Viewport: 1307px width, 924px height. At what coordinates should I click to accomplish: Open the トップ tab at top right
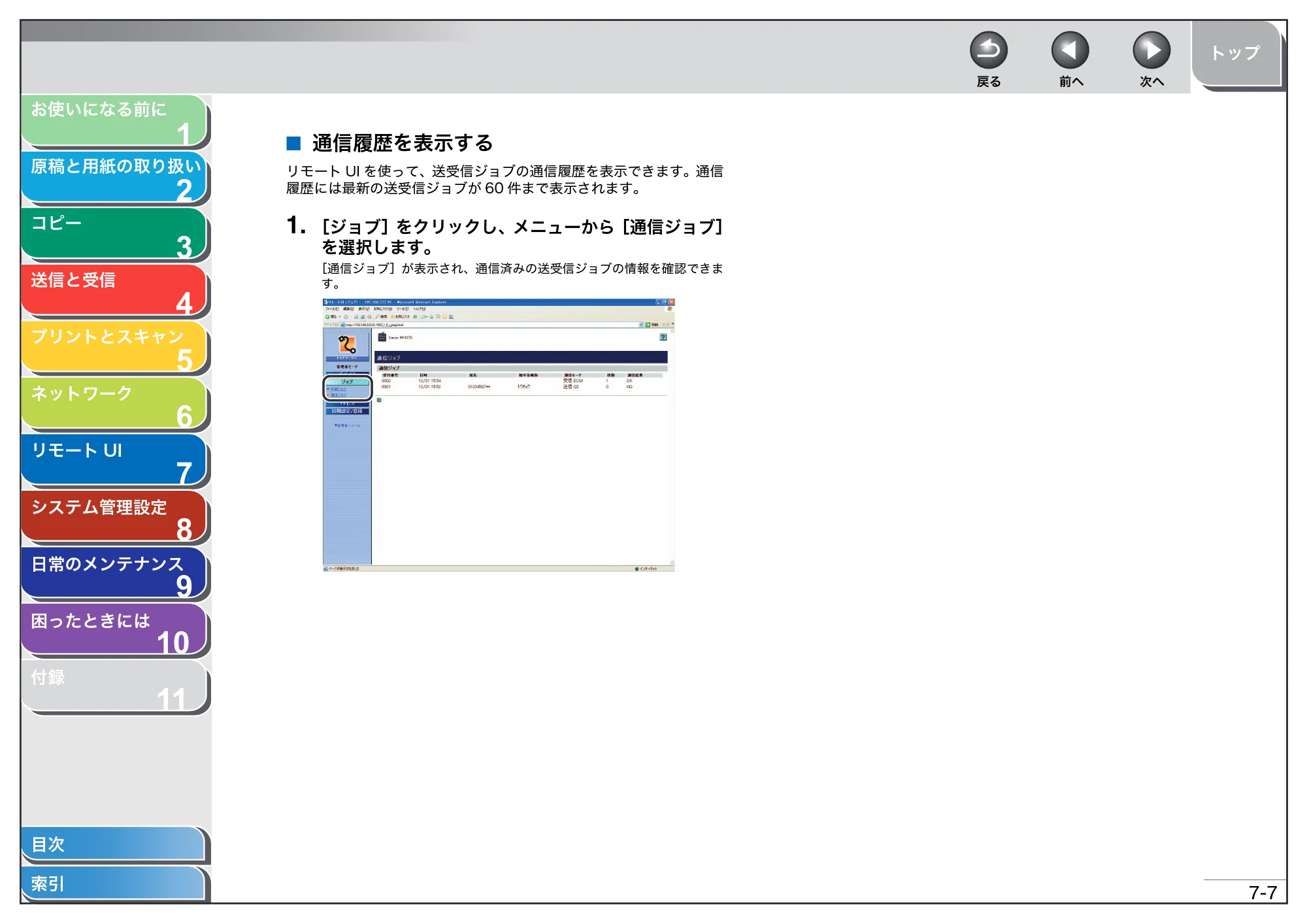point(1236,55)
